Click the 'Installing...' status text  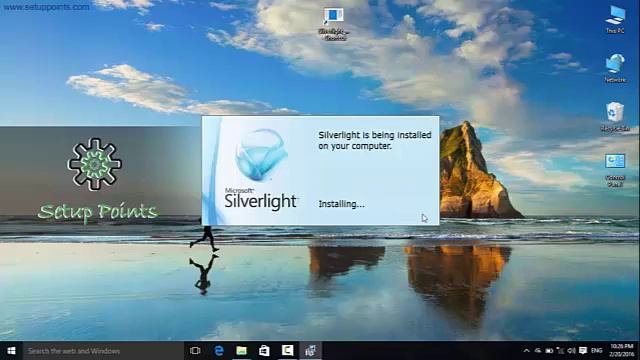click(341, 204)
